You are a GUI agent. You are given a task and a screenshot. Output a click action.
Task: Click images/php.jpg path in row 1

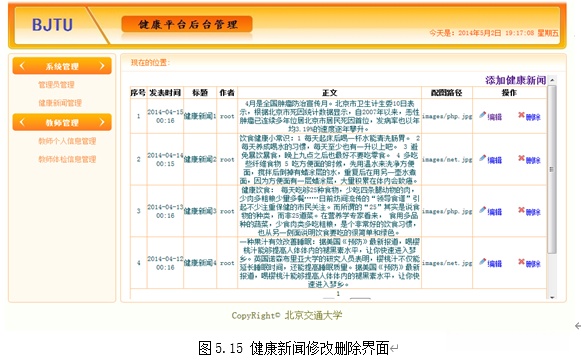tap(447, 116)
